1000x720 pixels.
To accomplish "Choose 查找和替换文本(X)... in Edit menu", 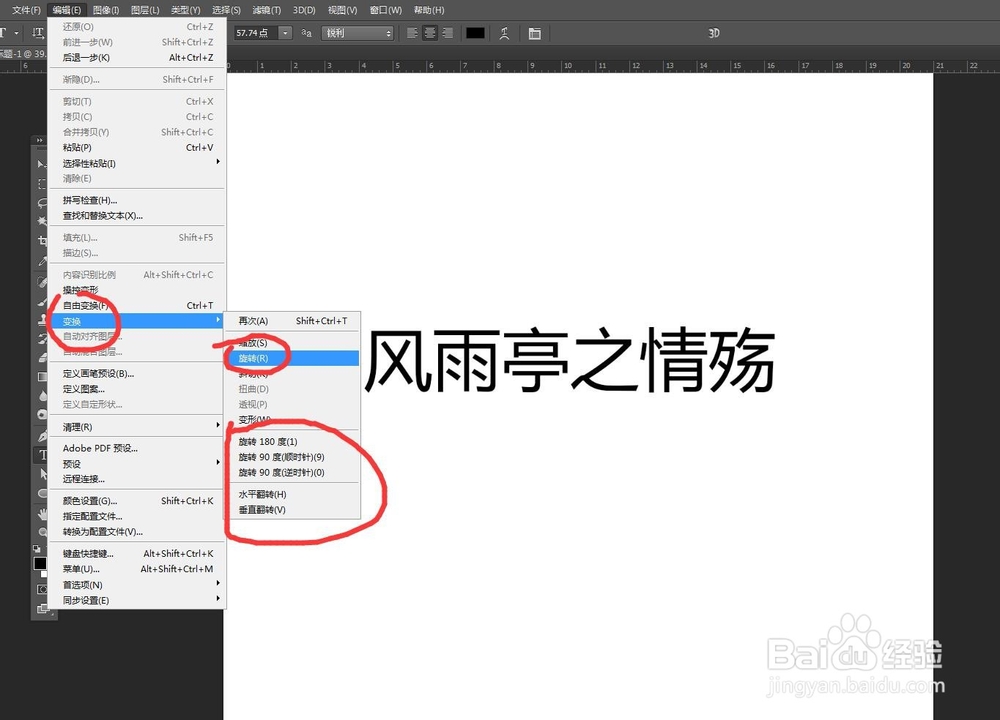I will (x=137, y=216).
